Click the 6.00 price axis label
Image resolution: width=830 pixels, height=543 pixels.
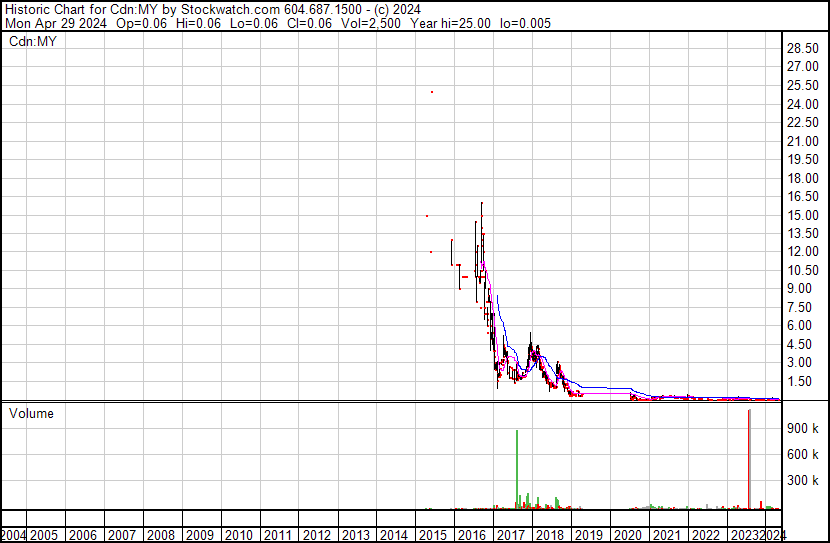coord(799,325)
